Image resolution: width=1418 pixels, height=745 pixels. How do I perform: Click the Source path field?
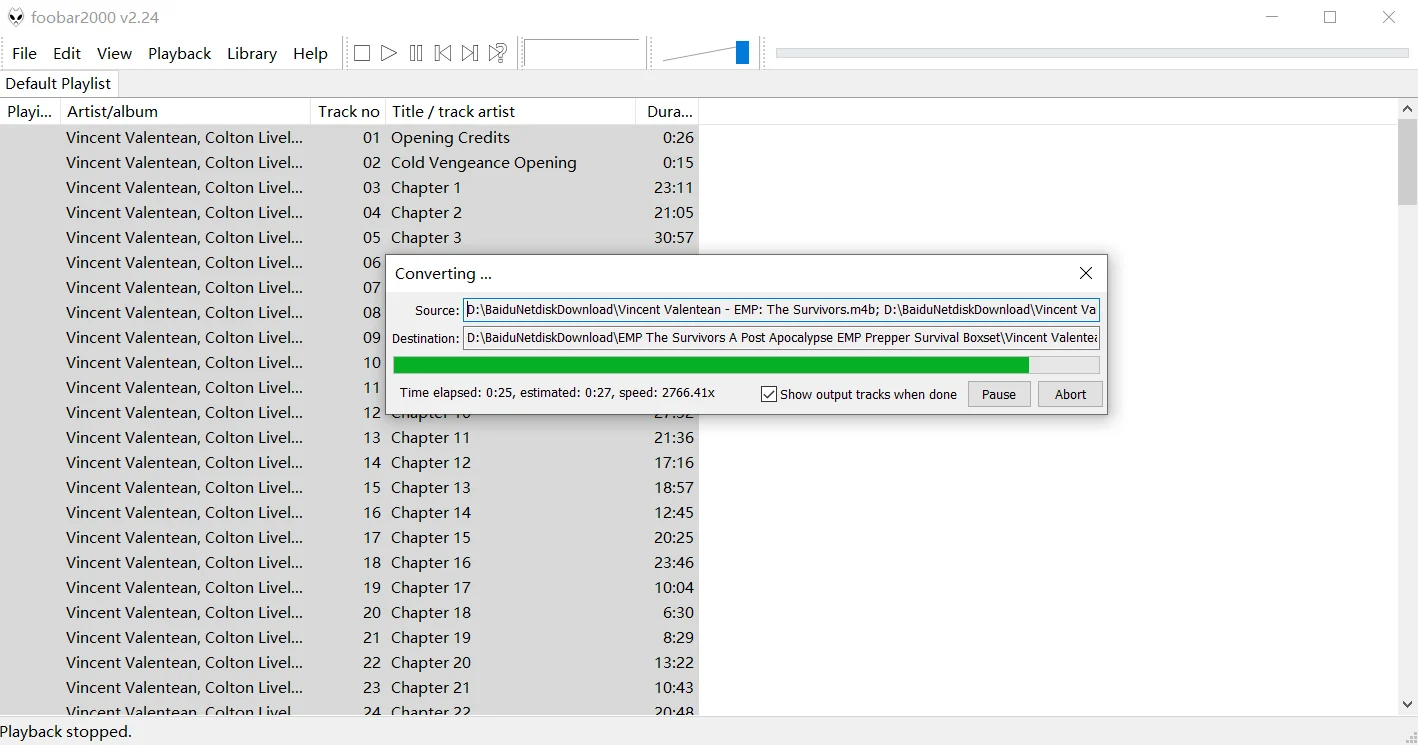tap(781, 310)
